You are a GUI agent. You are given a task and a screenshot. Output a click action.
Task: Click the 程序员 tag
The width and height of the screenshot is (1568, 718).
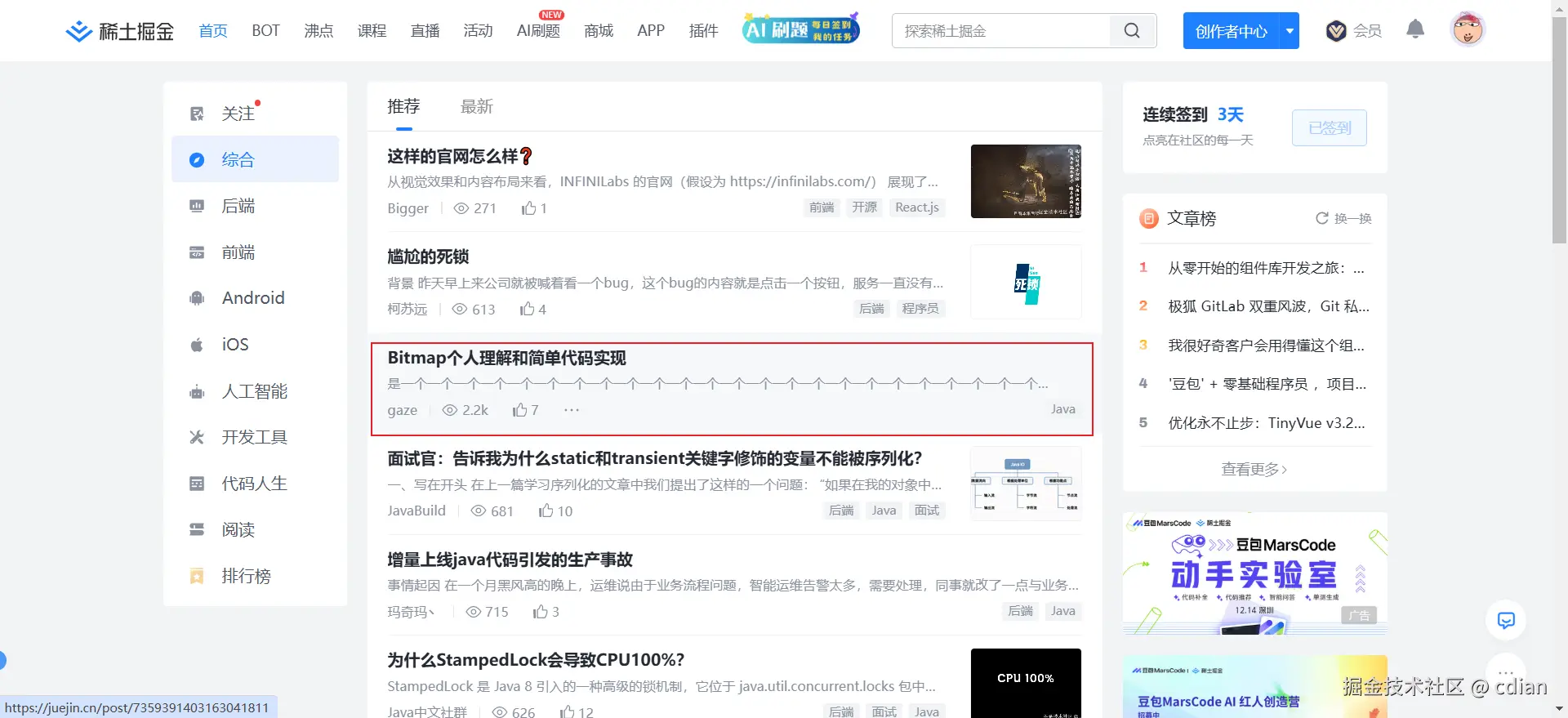(x=920, y=309)
